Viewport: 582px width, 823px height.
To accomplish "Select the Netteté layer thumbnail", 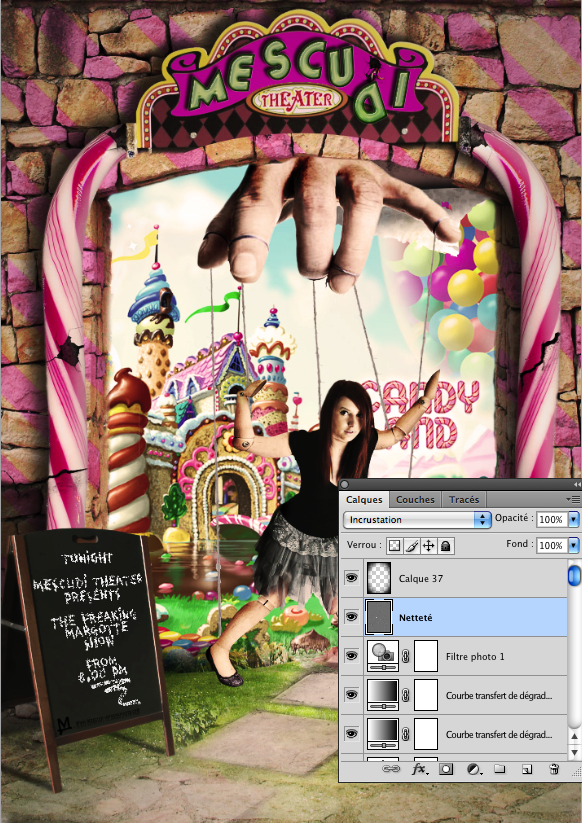I will click(x=378, y=617).
